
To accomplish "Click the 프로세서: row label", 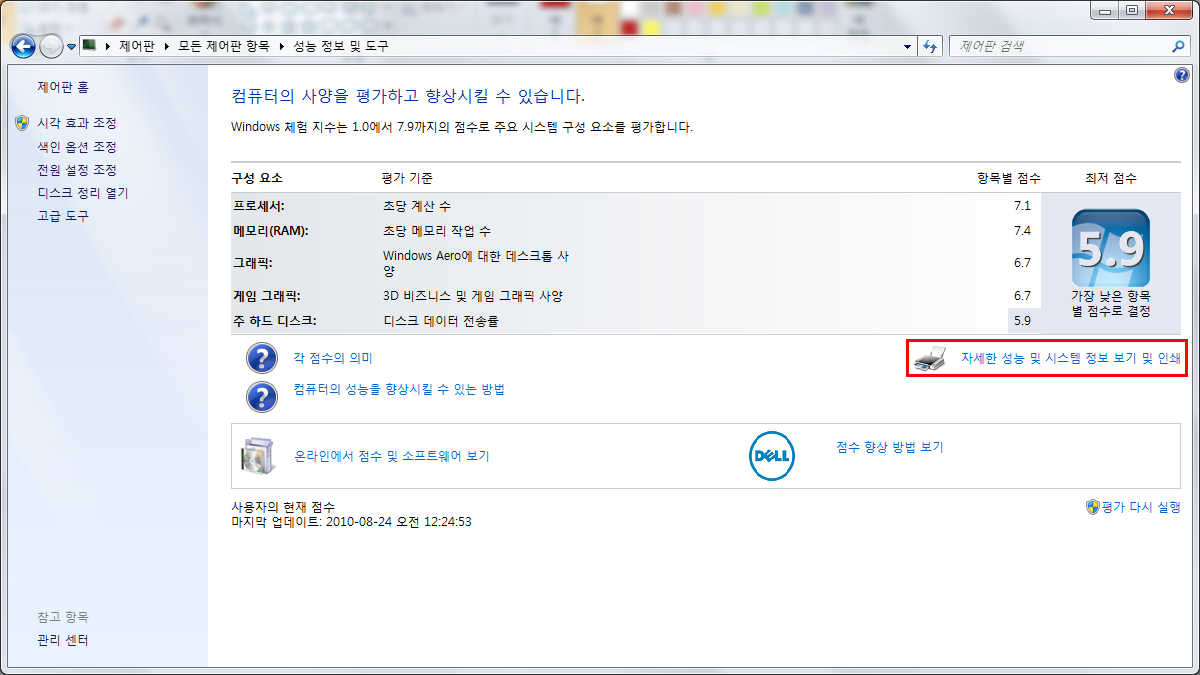I will [x=259, y=206].
